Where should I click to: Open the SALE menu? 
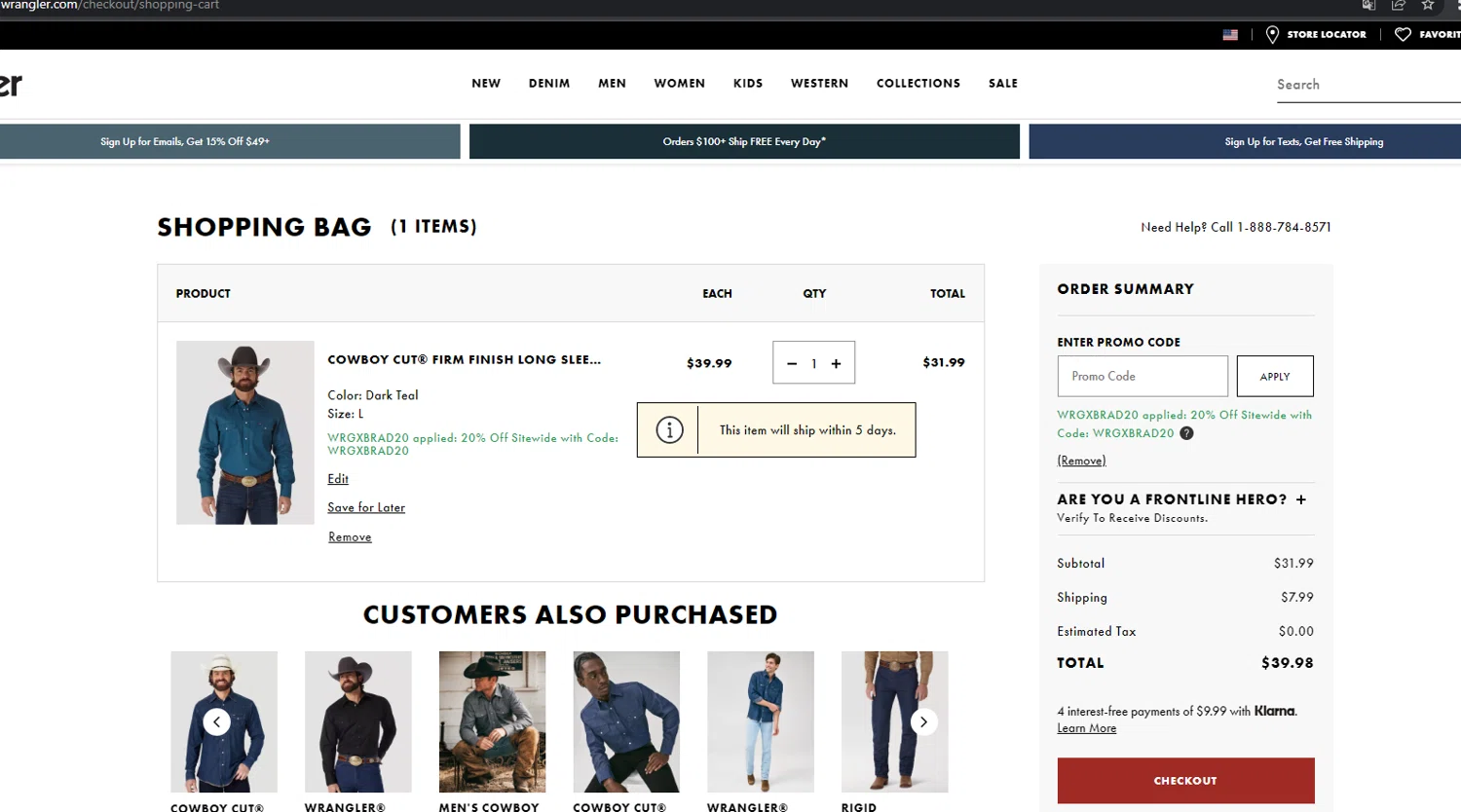[1003, 84]
